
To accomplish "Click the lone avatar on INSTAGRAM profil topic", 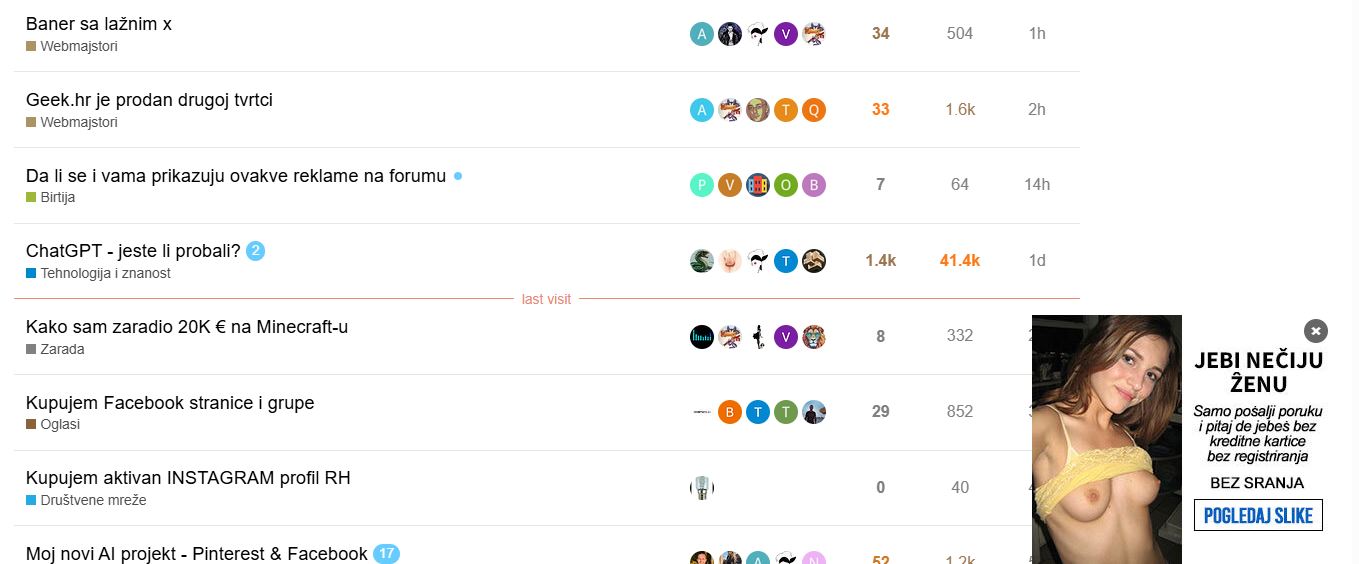I will tap(702, 488).
